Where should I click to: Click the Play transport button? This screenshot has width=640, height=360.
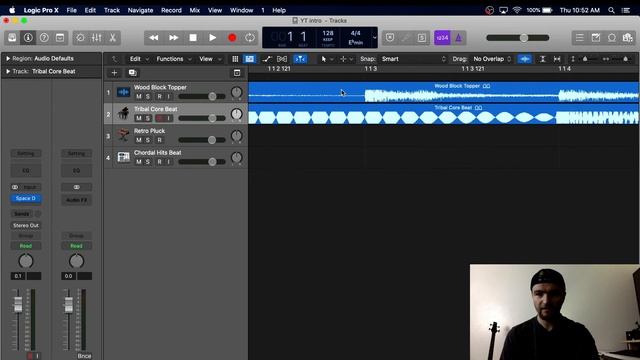213,38
